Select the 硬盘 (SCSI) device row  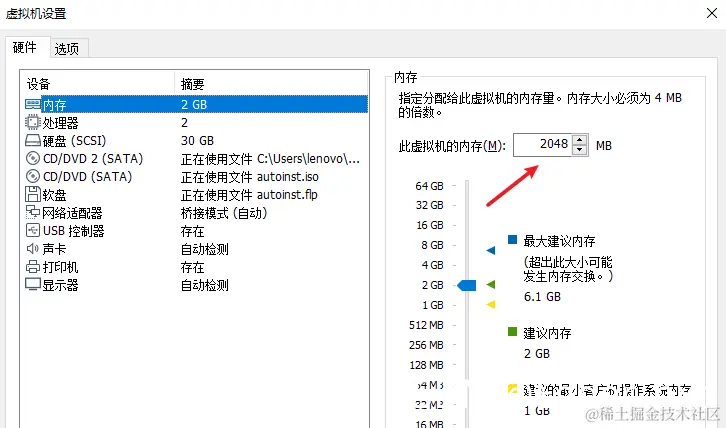click(x=196, y=140)
